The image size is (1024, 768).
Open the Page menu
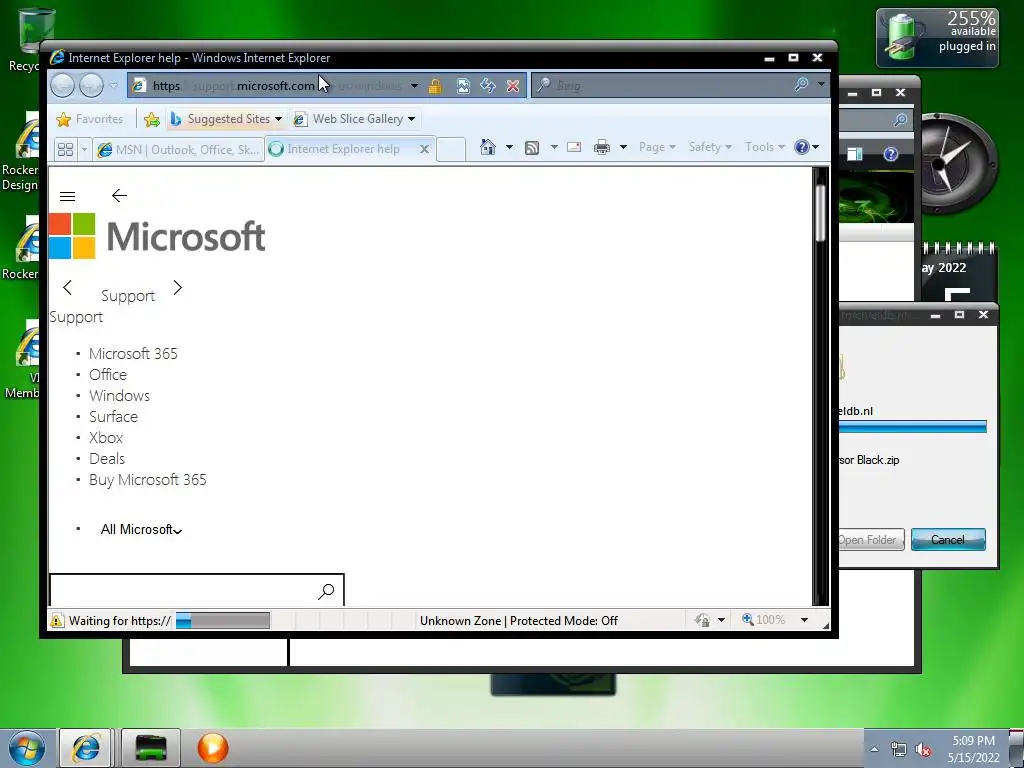pyautogui.click(x=657, y=147)
